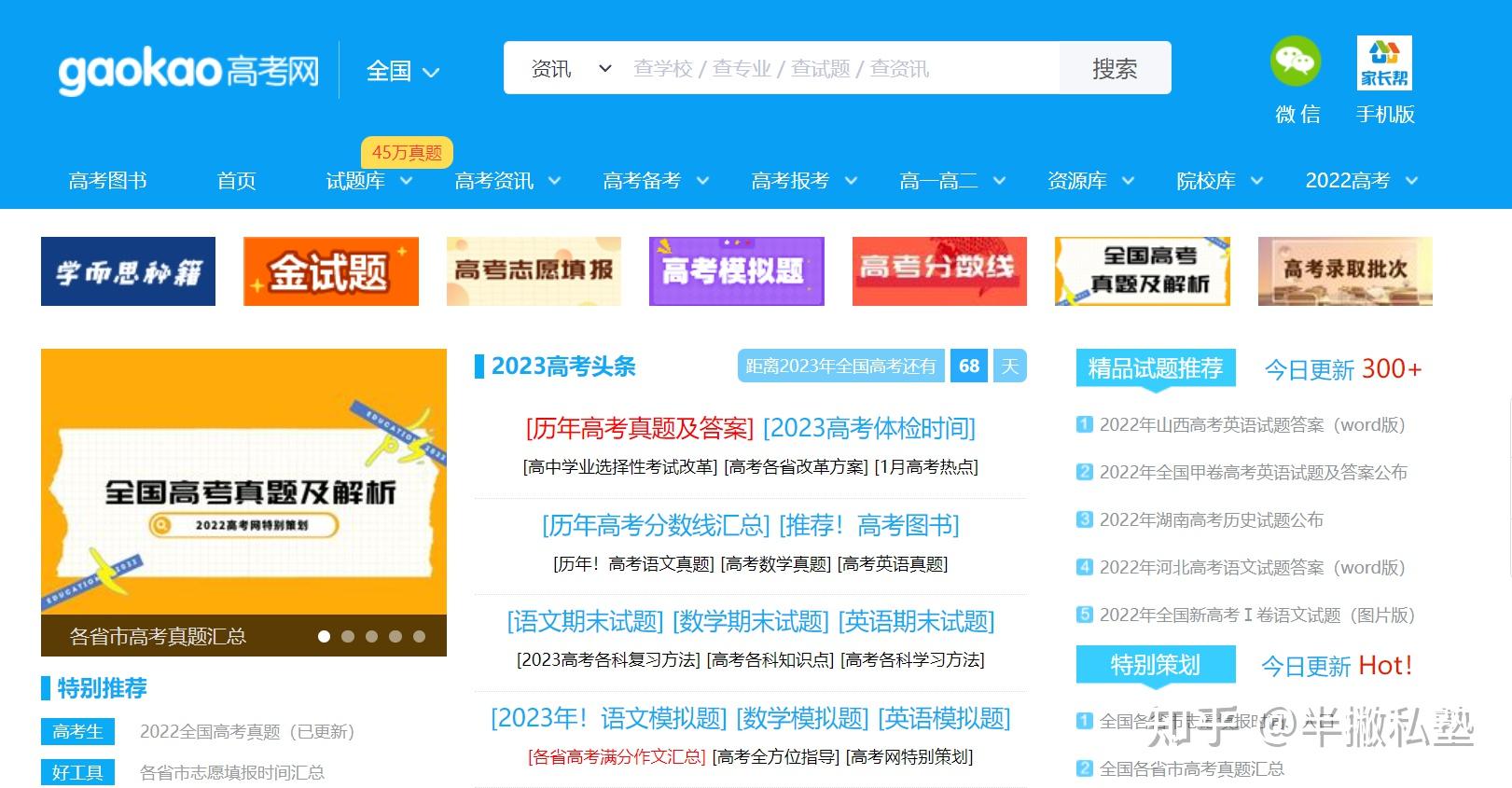Select the third carousel dot
Screen dimensions: 1512x788
pyautogui.click(x=371, y=636)
